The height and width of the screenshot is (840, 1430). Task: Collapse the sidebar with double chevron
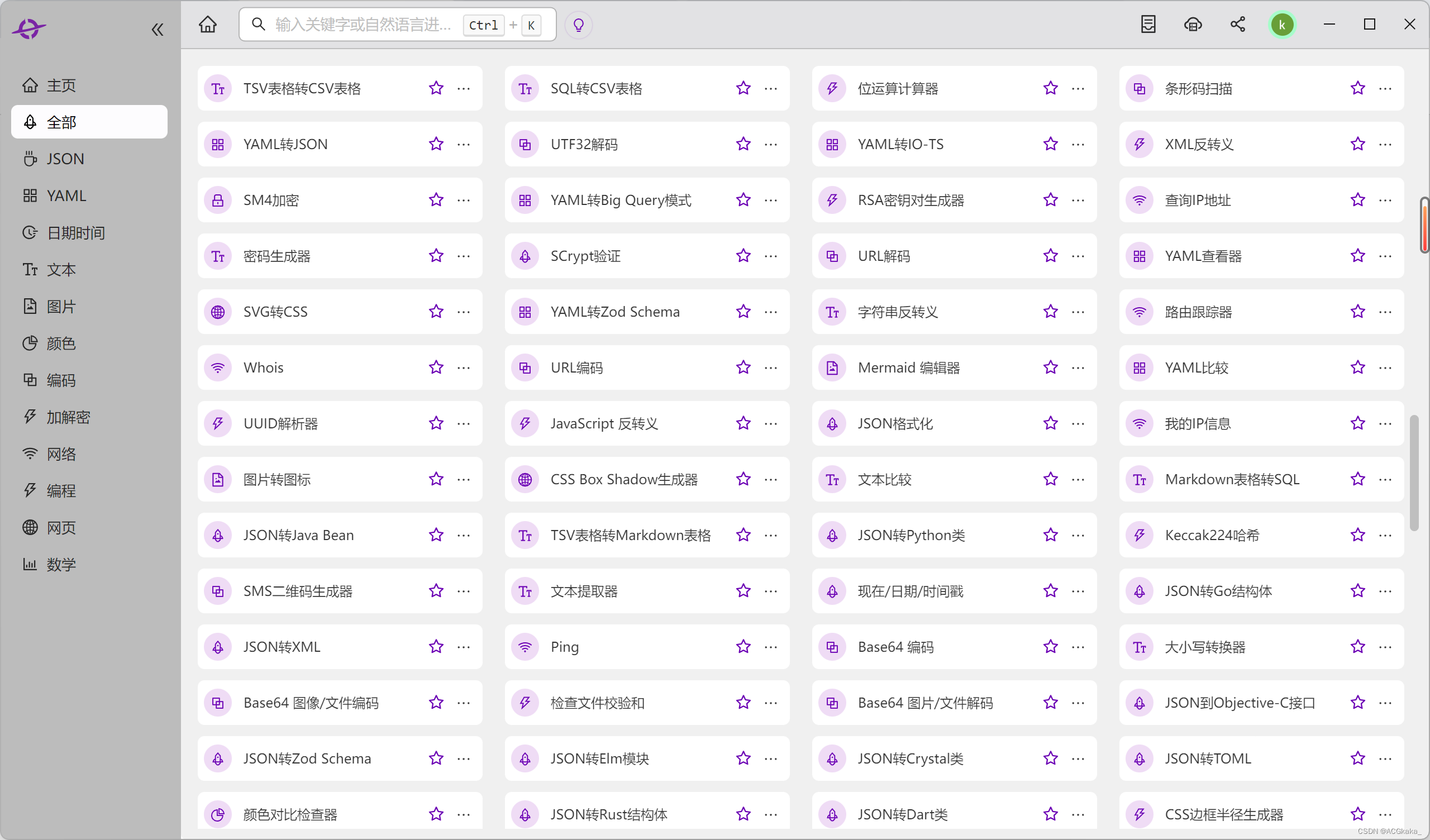point(157,30)
